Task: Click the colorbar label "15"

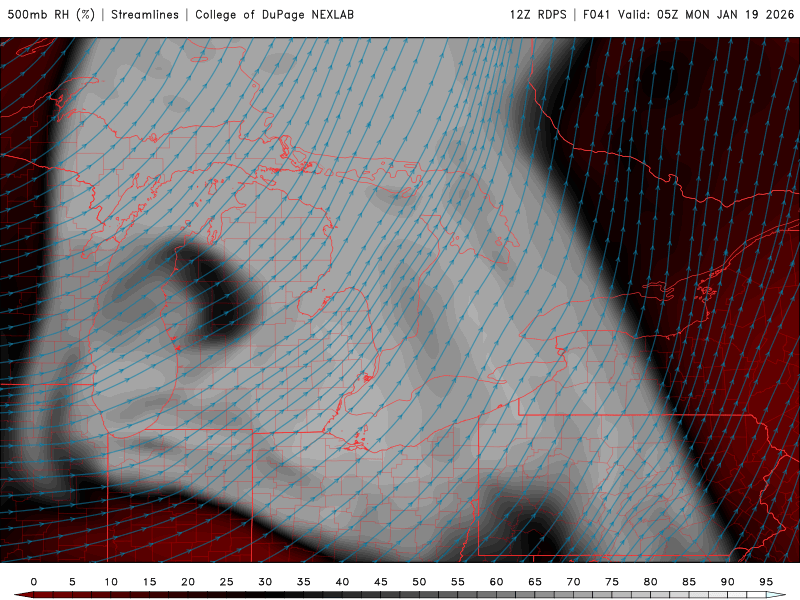Action: click(149, 582)
